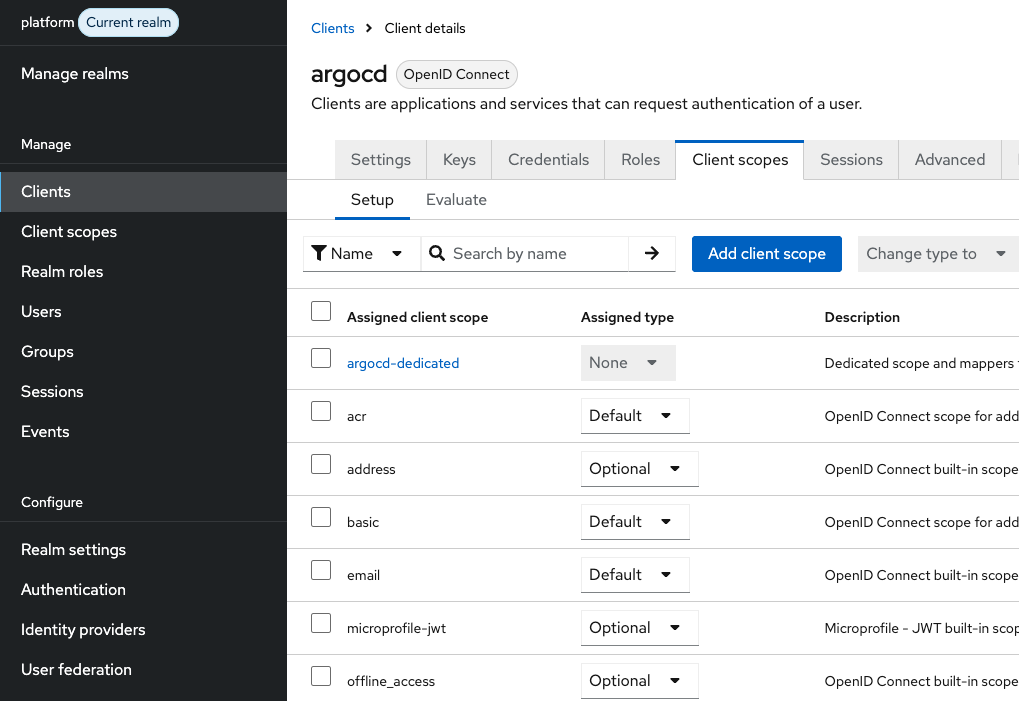The height and width of the screenshot is (701, 1019).
Task: Check the argocd-dedicated scope checkbox
Action: coord(321,358)
